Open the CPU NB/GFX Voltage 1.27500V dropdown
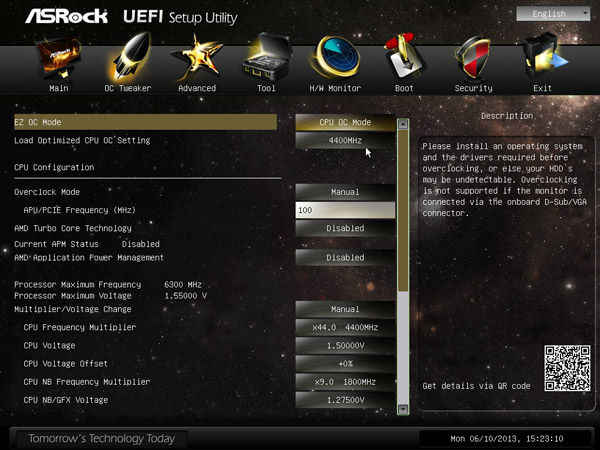 [345, 400]
